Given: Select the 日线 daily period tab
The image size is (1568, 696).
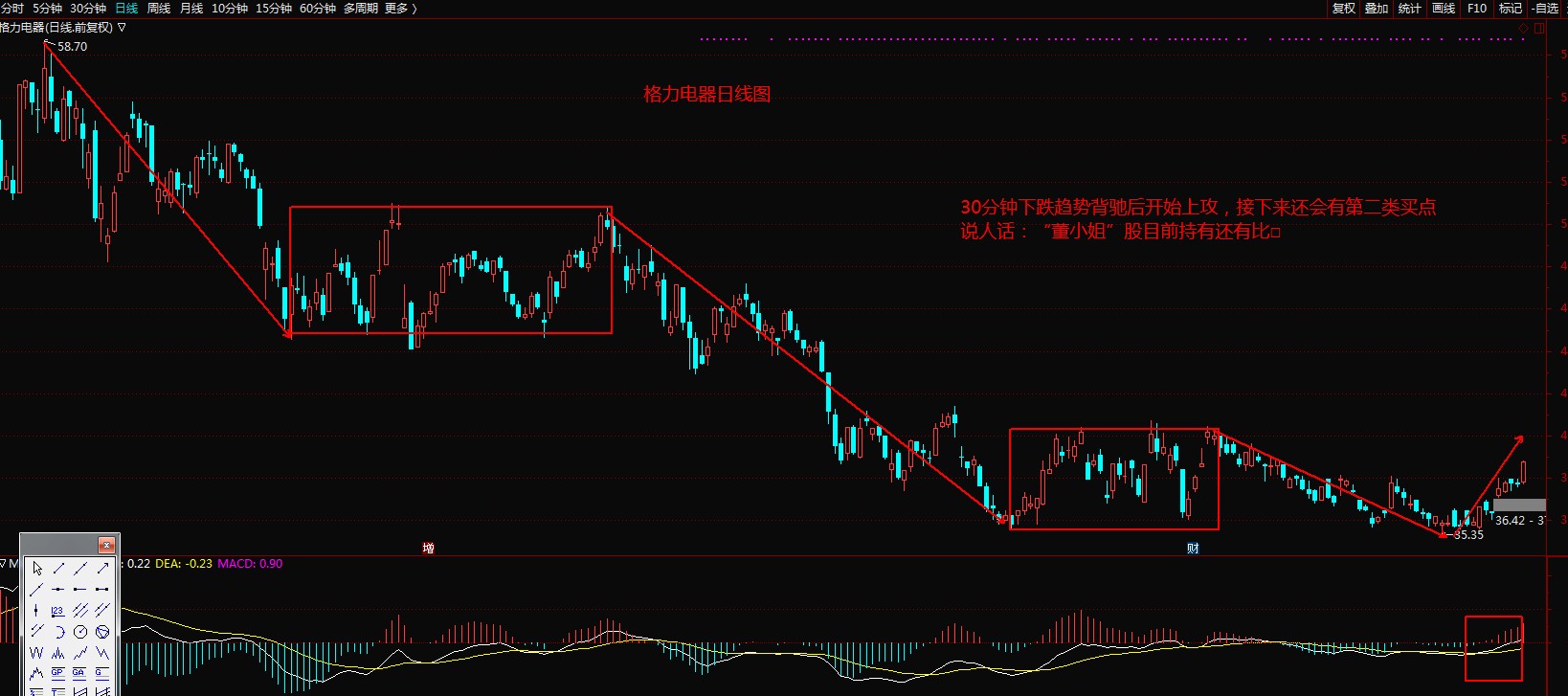Looking at the screenshot, I should [126, 8].
